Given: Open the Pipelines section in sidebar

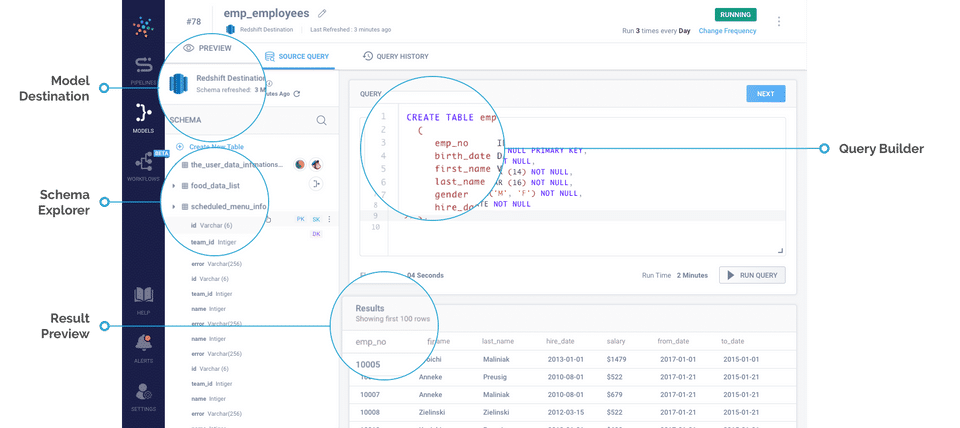Looking at the screenshot, I should (x=143, y=68).
